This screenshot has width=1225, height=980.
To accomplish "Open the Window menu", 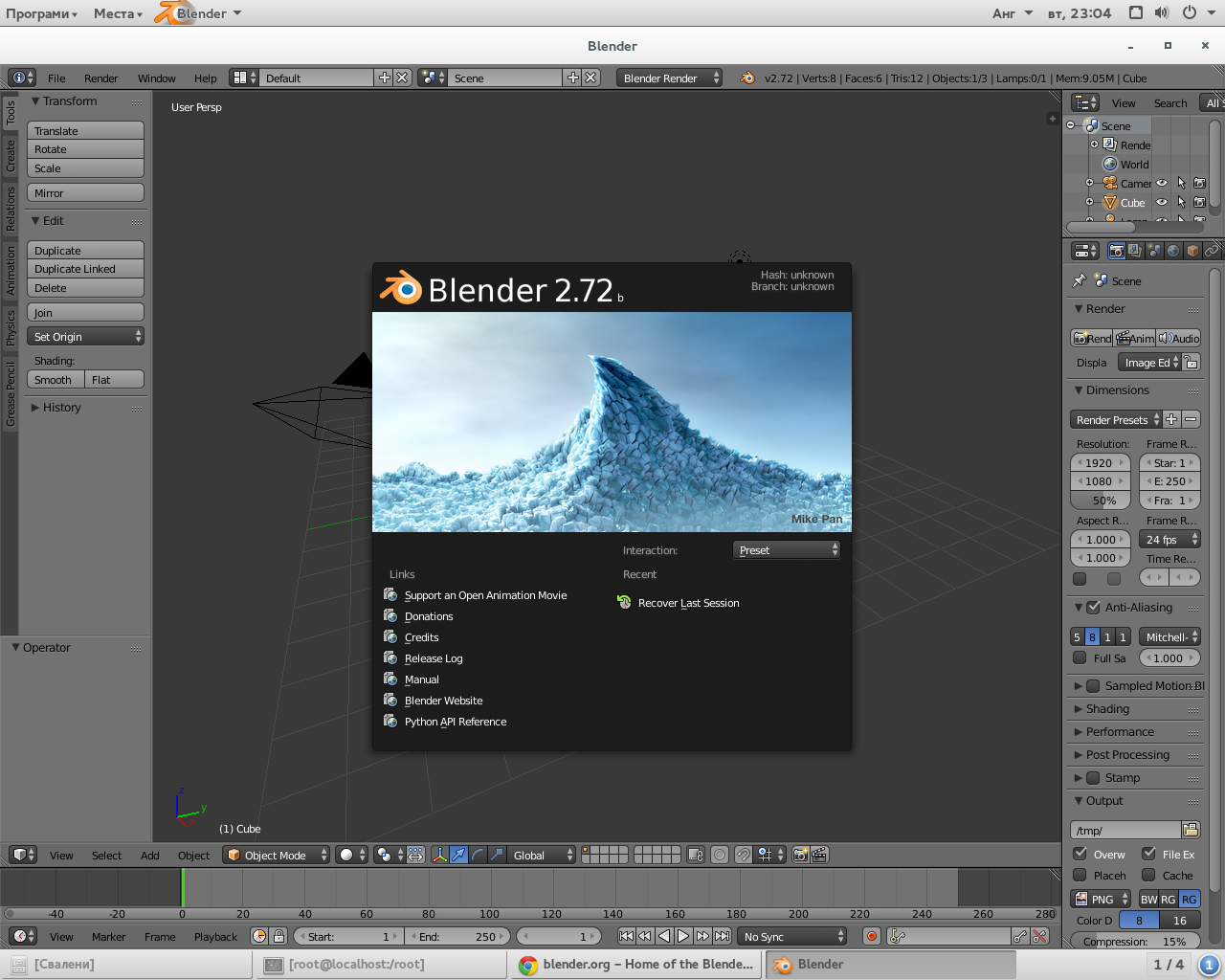I will point(156,78).
